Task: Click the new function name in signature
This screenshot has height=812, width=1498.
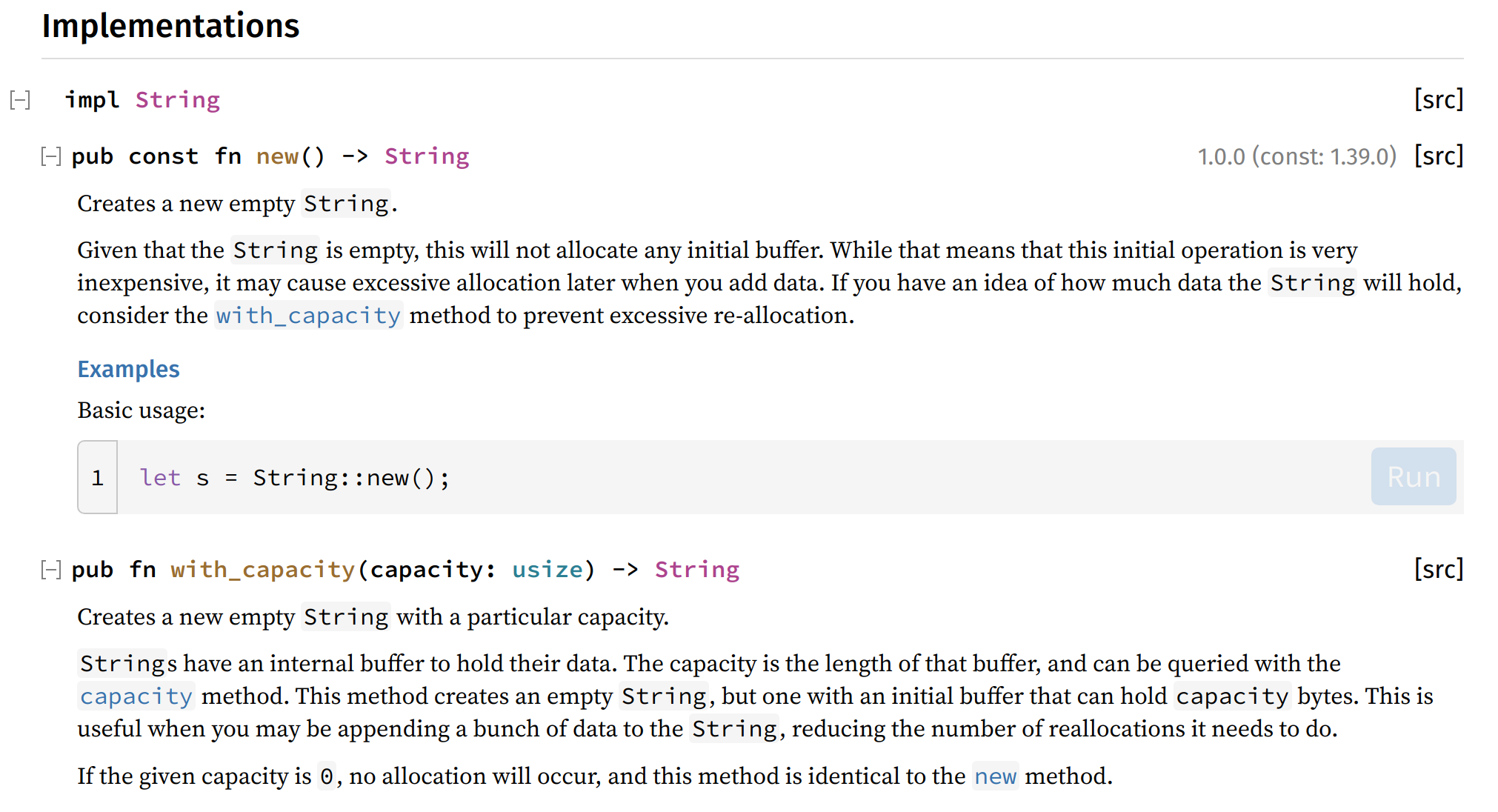Action: coord(278,156)
